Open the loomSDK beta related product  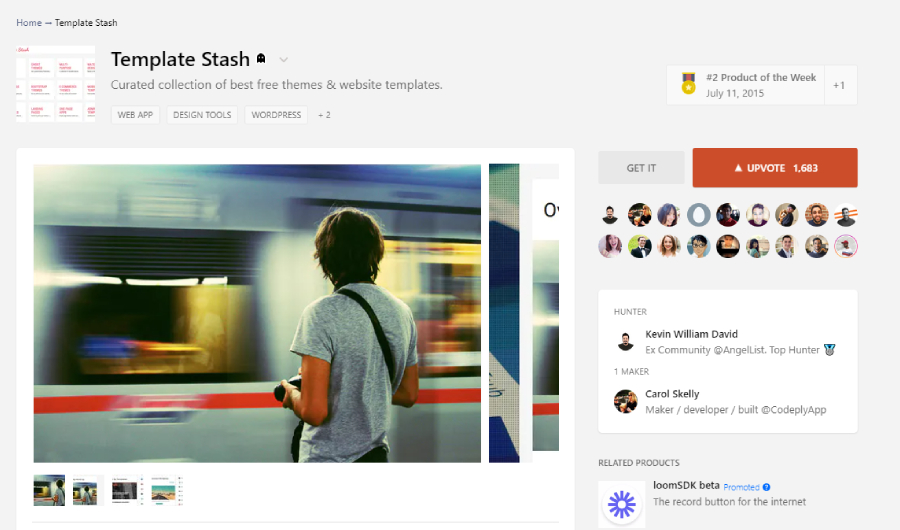tap(686, 485)
